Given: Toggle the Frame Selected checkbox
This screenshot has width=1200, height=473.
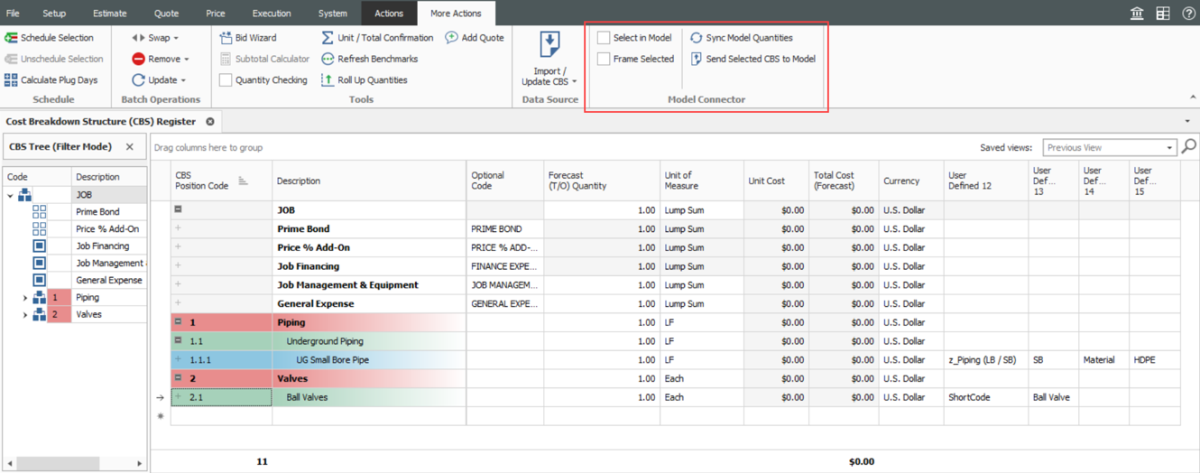Looking at the screenshot, I should (604, 59).
